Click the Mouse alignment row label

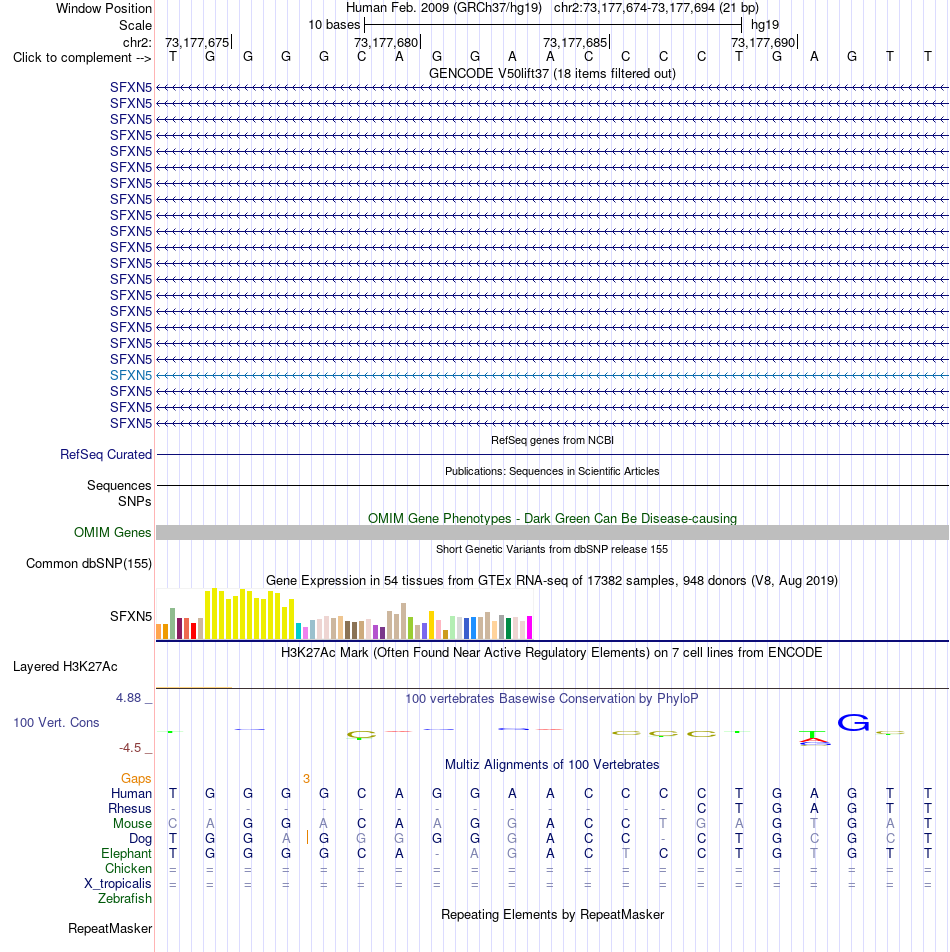132,823
